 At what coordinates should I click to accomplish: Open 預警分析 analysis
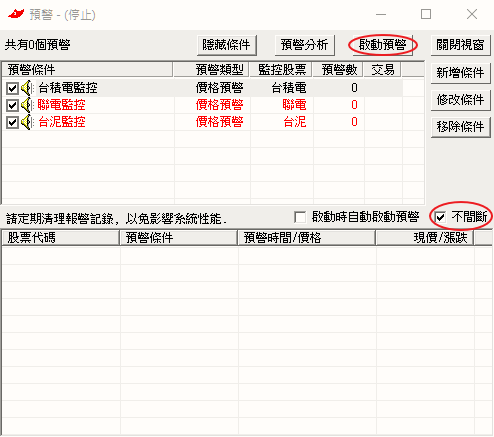304,45
